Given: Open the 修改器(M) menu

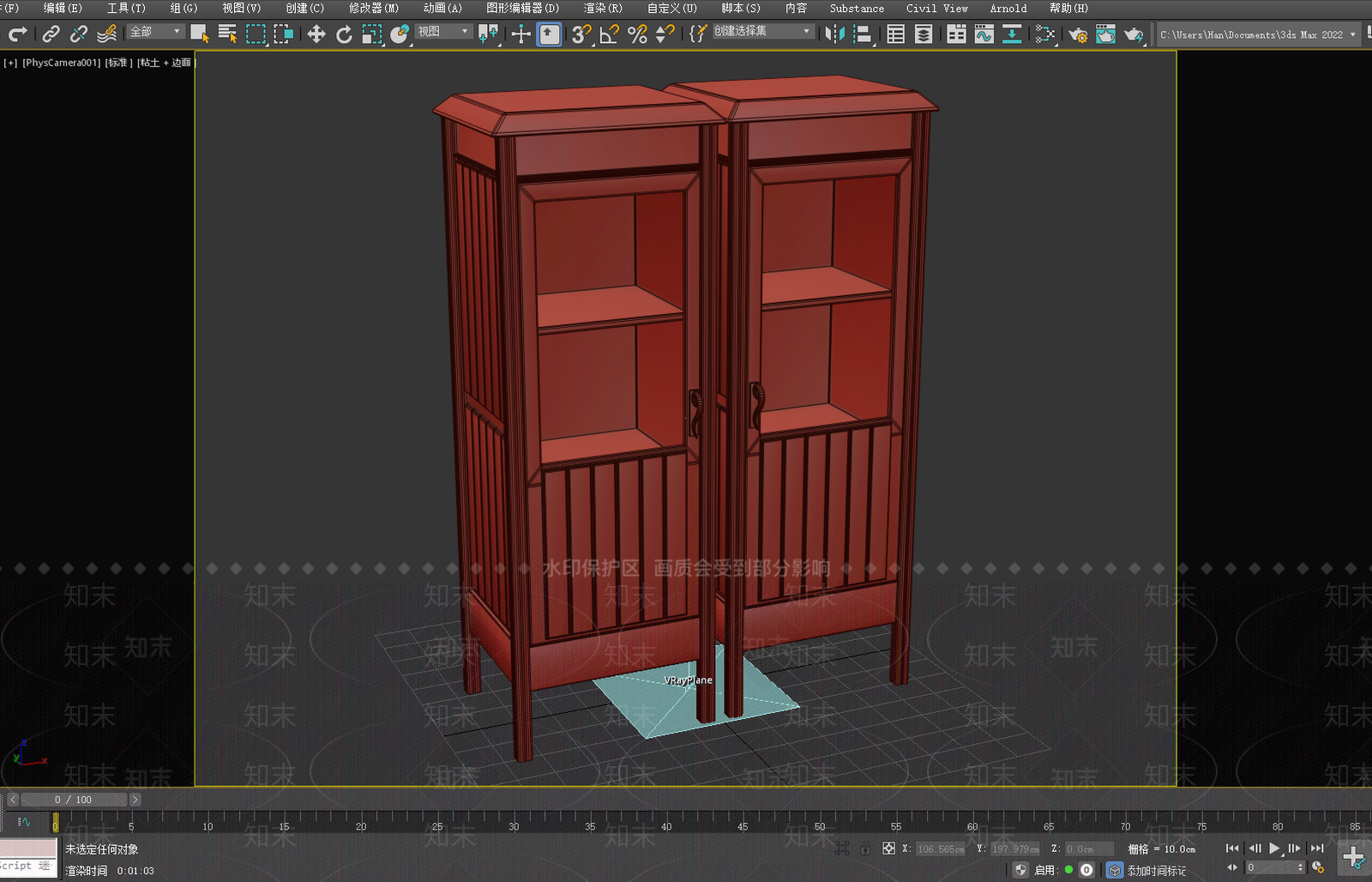Looking at the screenshot, I should click(x=373, y=8).
